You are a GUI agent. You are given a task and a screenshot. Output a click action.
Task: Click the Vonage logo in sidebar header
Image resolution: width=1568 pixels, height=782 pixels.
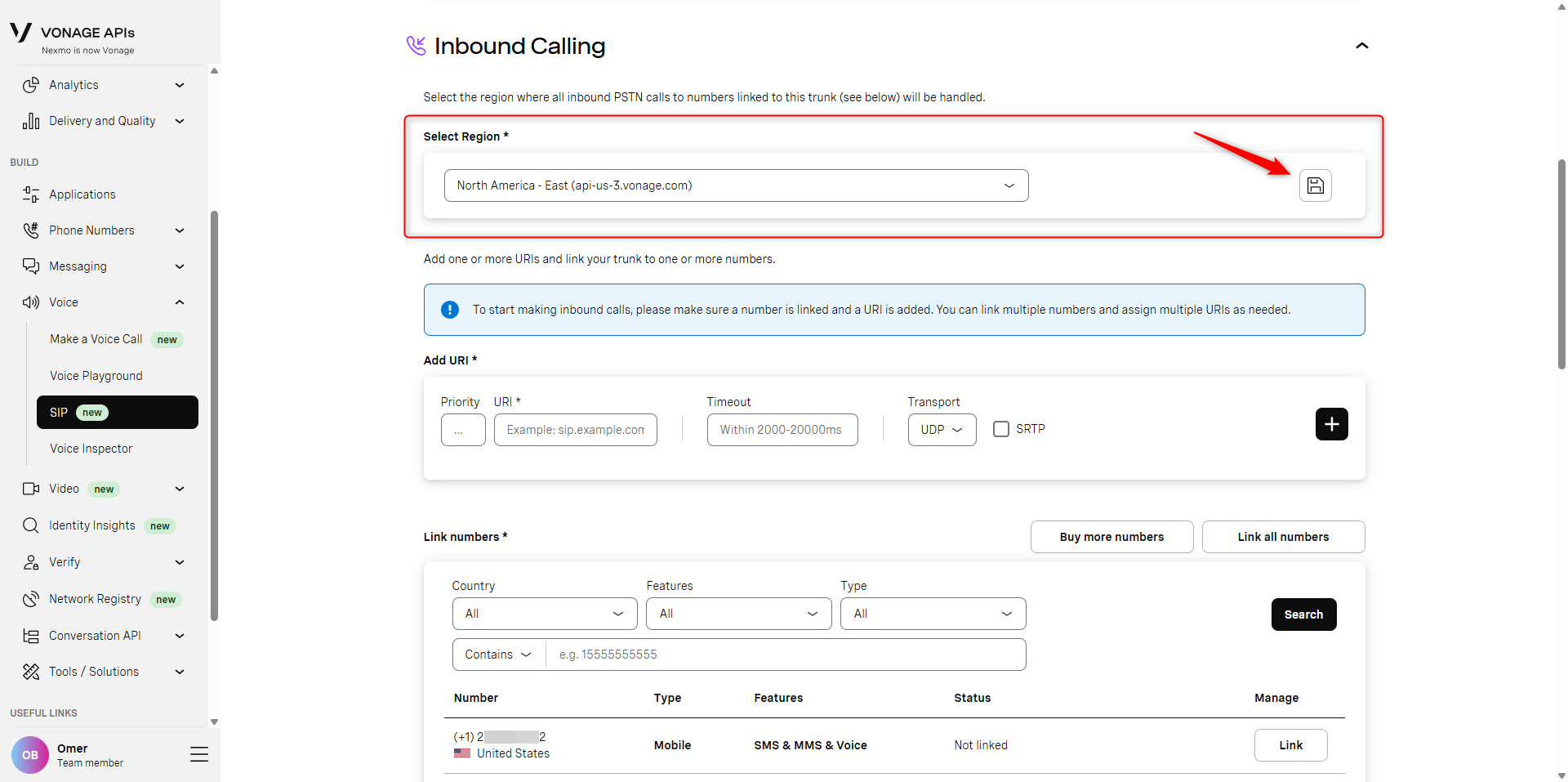click(21, 33)
